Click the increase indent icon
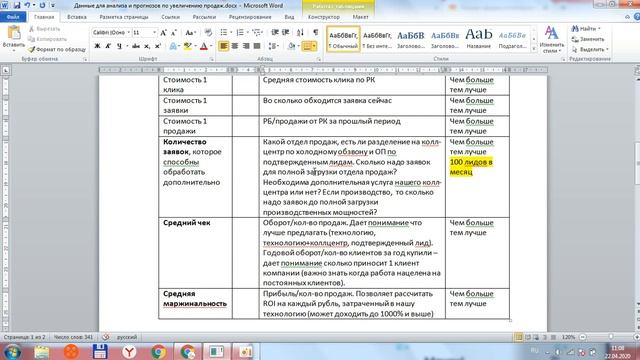Viewport: 640px width, 360px height. (x=286, y=33)
